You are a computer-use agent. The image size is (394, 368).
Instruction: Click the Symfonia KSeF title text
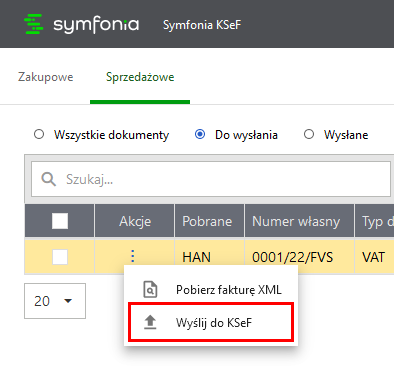click(x=202, y=25)
